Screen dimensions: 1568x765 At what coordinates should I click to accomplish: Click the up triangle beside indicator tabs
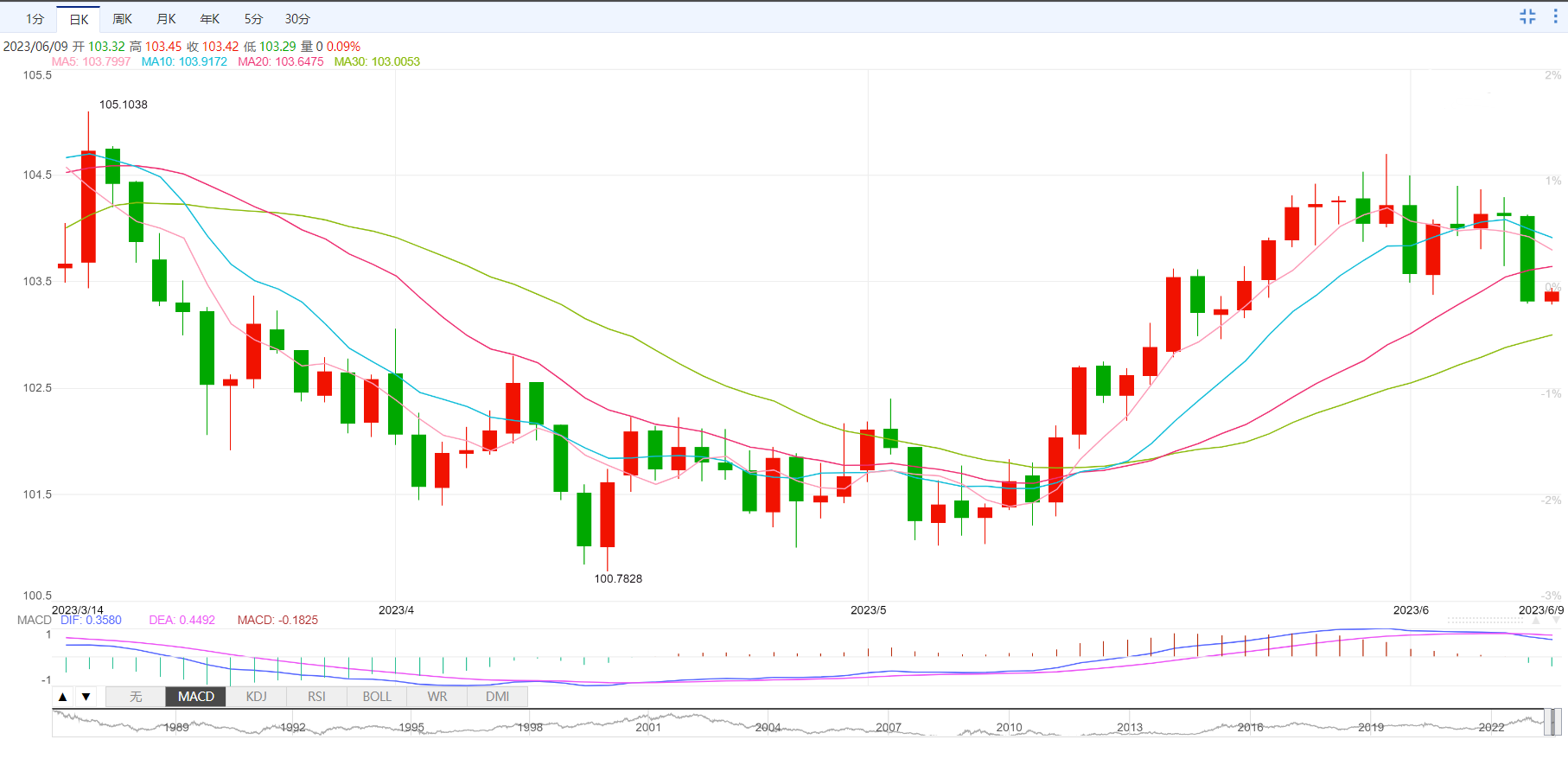[x=62, y=697]
